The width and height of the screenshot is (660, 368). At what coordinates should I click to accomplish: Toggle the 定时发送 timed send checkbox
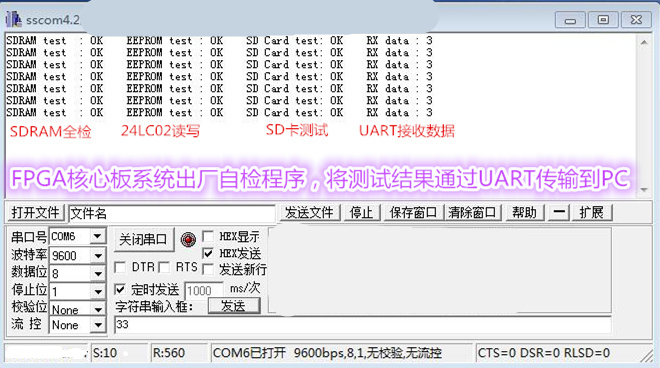coord(120,289)
